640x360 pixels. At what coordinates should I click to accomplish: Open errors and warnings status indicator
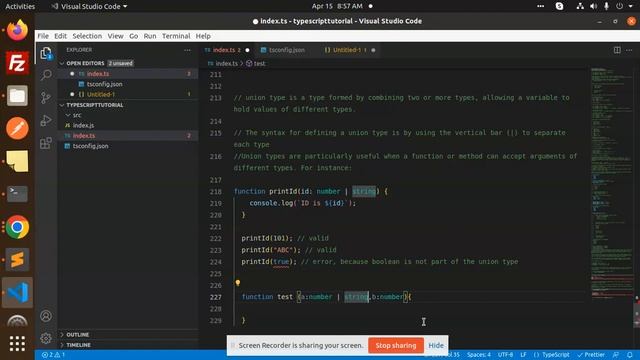(53, 355)
